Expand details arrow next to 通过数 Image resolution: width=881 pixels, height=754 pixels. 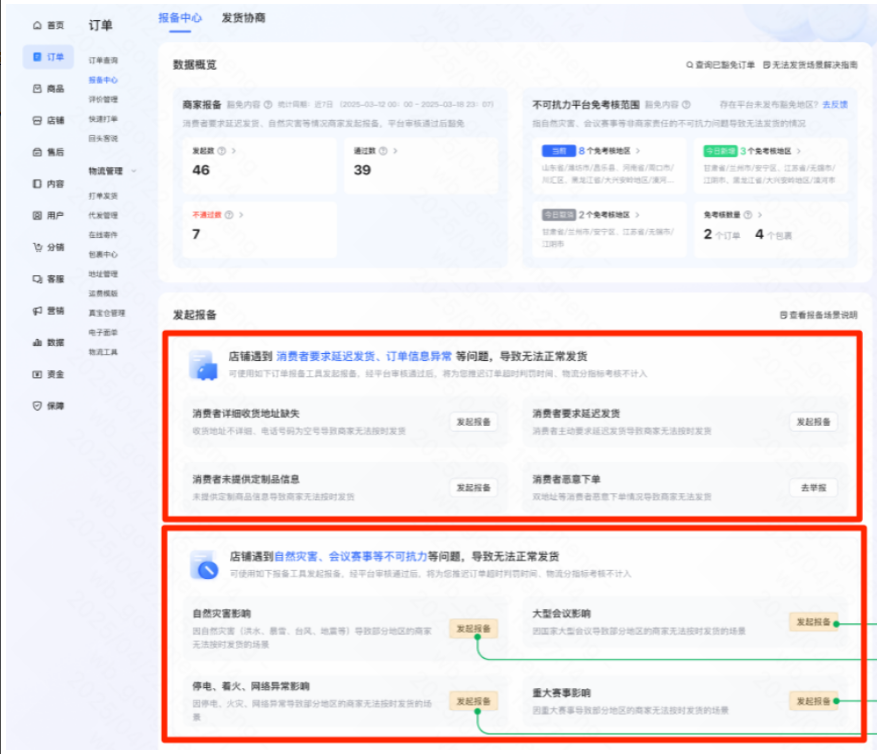pos(395,151)
